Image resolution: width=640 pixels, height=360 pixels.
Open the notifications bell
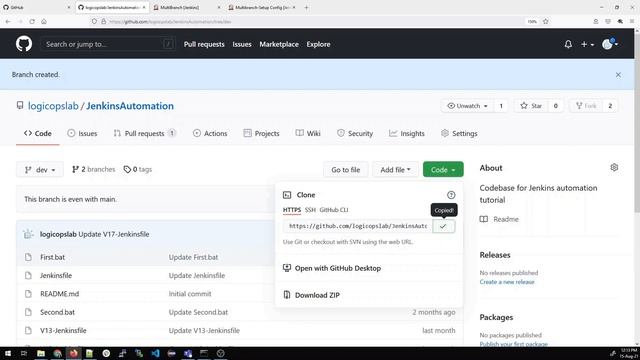click(568, 44)
